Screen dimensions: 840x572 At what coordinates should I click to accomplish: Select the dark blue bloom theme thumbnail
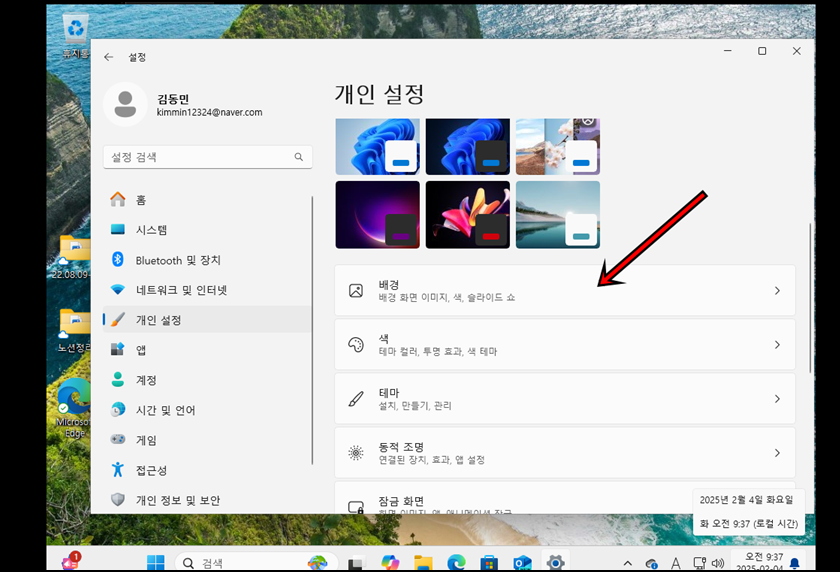[x=468, y=147]
